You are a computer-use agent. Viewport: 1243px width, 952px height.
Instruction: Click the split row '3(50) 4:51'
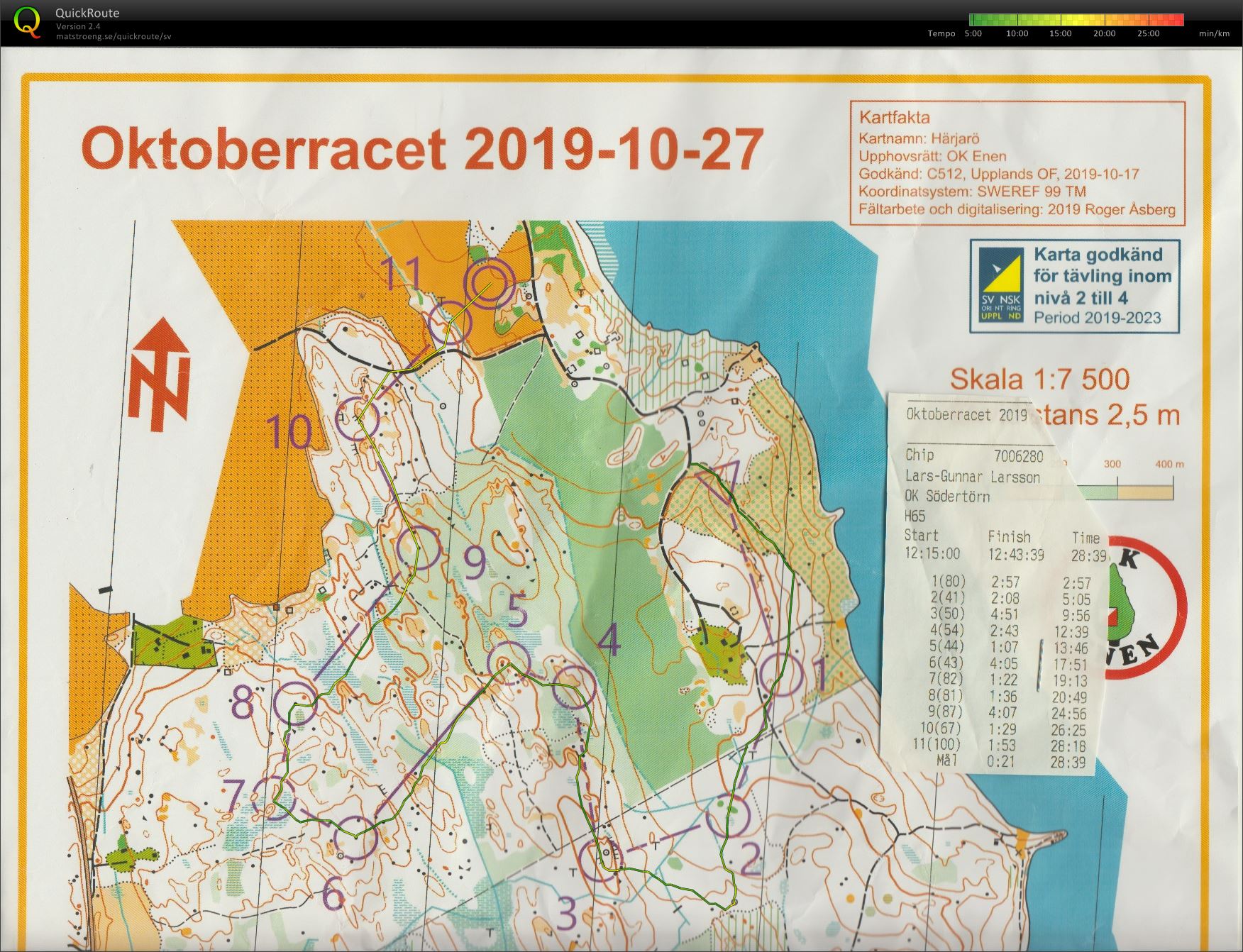(x=1012, y=614)
